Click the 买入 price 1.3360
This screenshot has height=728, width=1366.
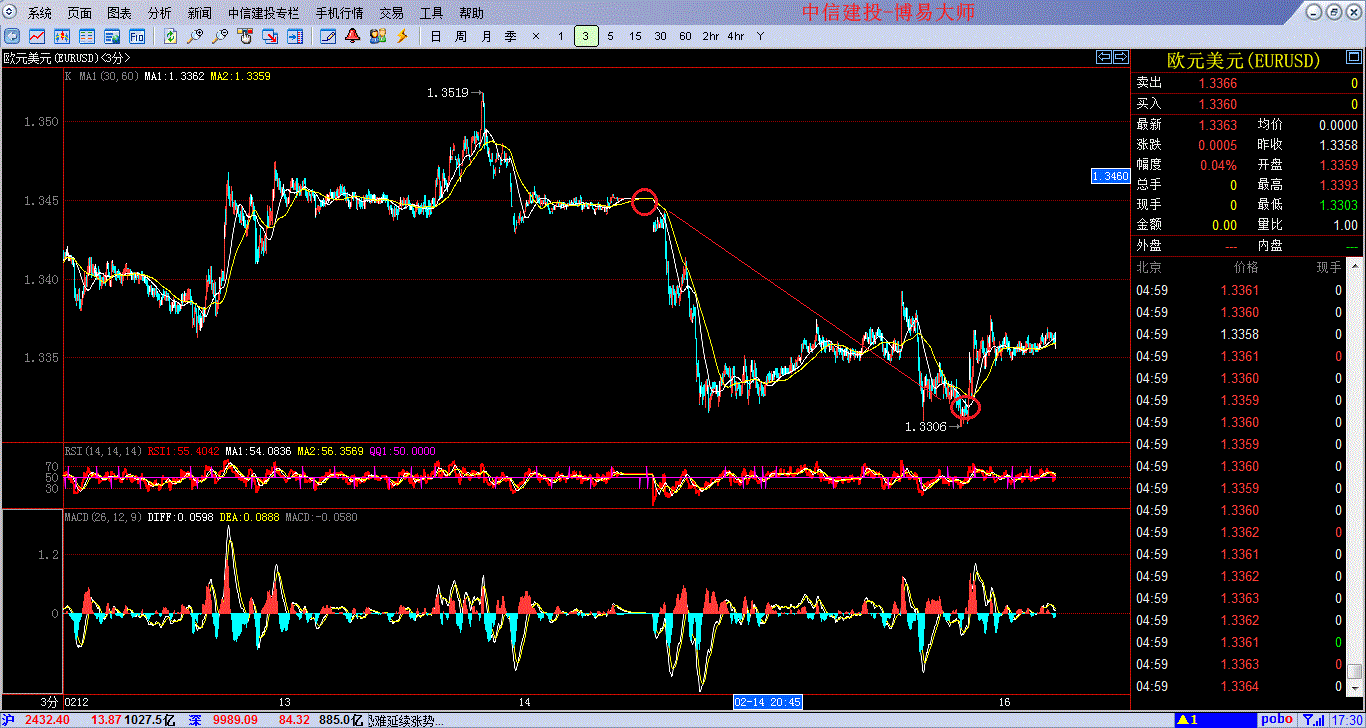click(1218, 104)
